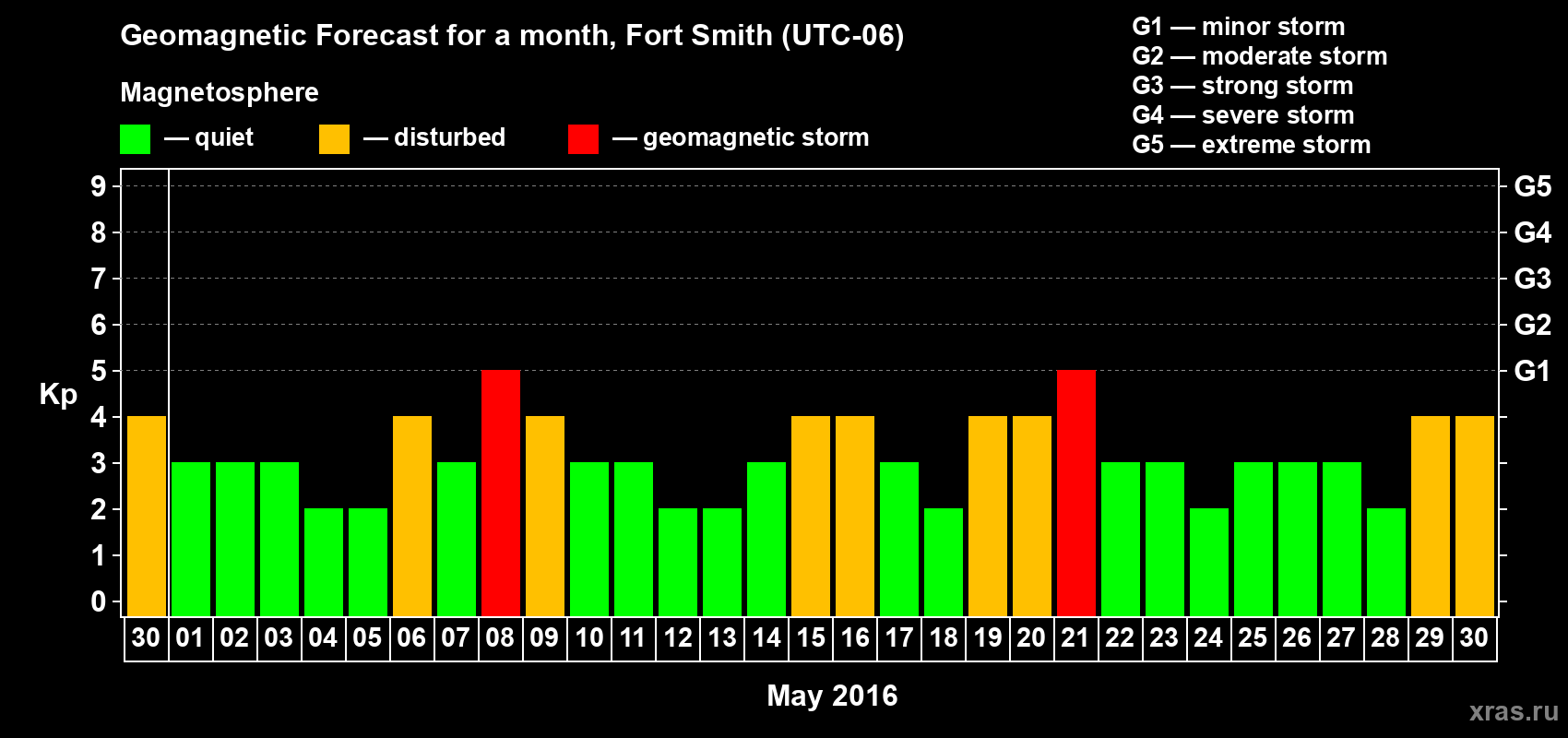This screenshot has width=1568, height=738.
Task: Click the green bar for May 04
Action: pyautogui.click(x=324, y=563)
